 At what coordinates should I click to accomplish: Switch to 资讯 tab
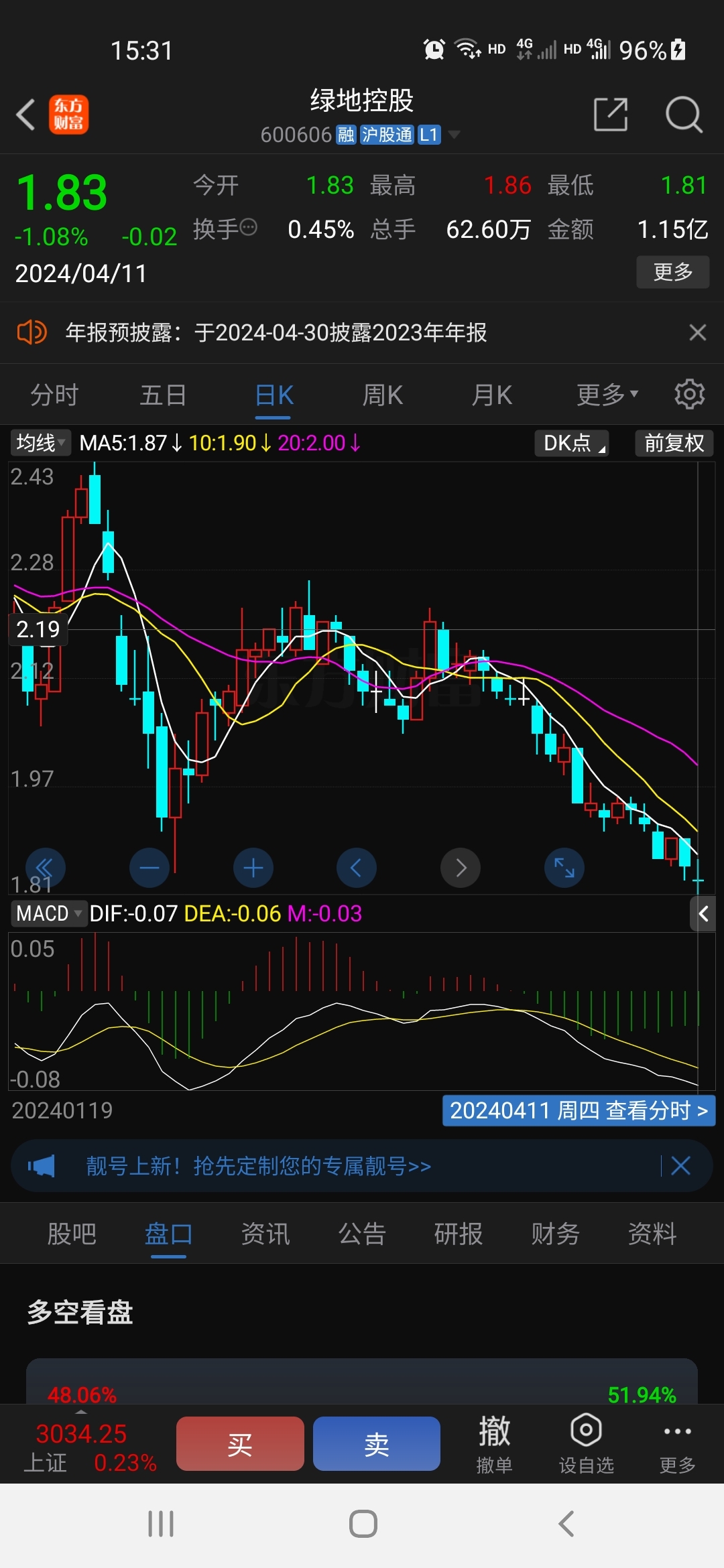pos(265,1234)
